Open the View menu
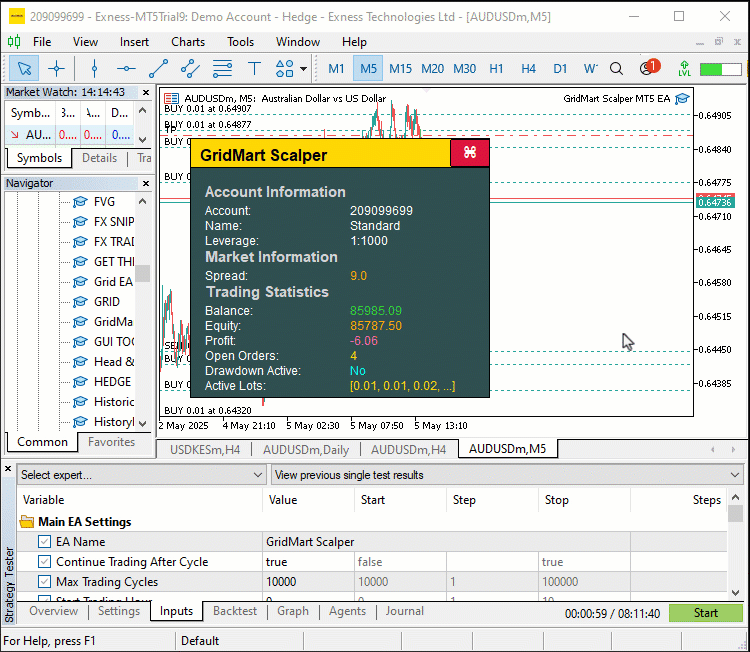This screenshot has height=652, width=750. [85, 42]
